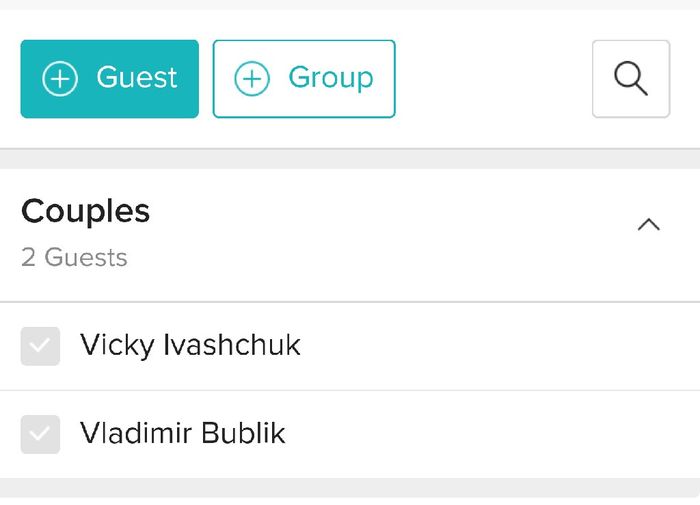Click the "2 Guests" count under Couples
The width and height of the screenshot is (700, 505).
(x=74, y=257)
